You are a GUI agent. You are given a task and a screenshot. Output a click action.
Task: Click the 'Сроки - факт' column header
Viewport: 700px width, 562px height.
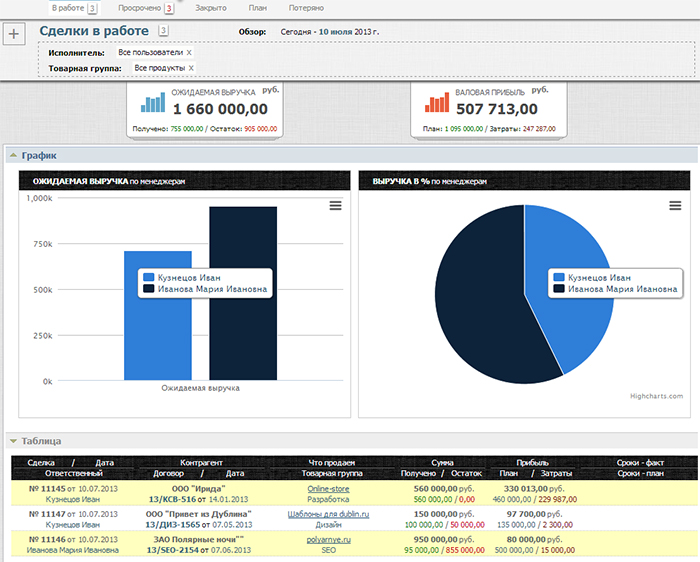point(641,463)
